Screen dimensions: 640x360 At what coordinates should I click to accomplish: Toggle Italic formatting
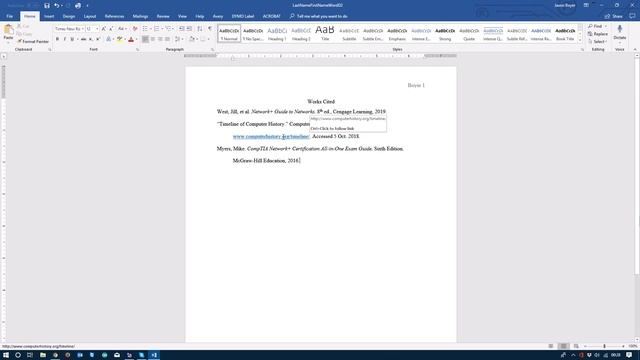64,39
